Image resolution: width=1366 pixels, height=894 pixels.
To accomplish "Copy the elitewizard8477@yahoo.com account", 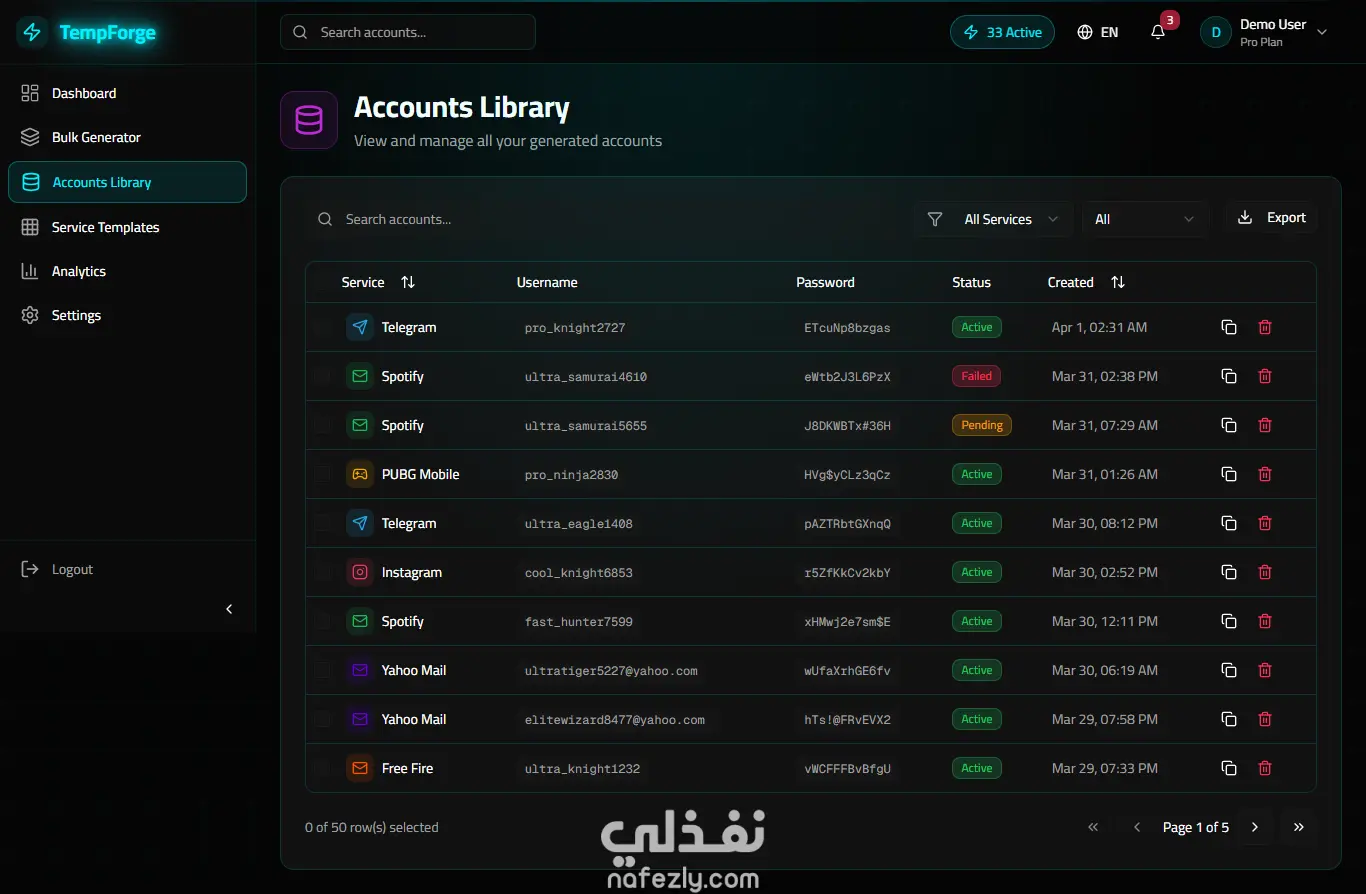I will click(x=1229, y=719).
